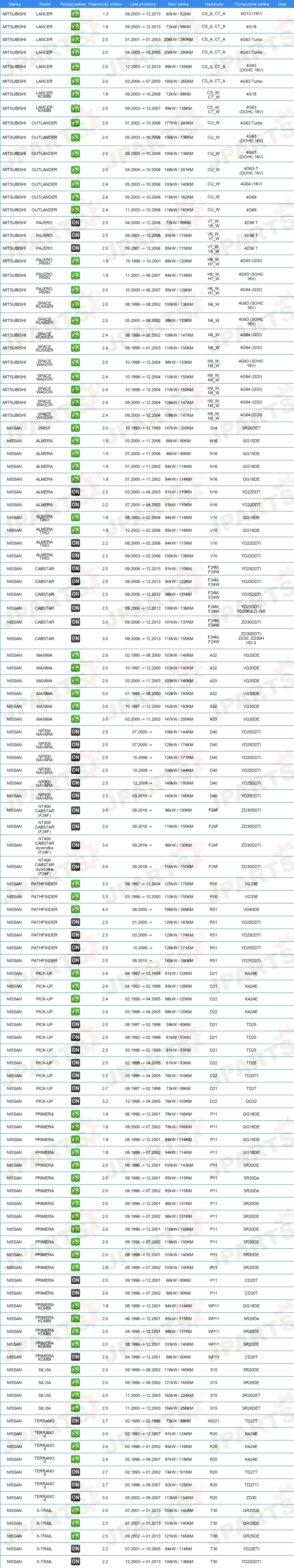The image size is (294, 1568).
Task: Click PB icon for Lancer Kombi 1.6 row
Action: click(76, 94)
